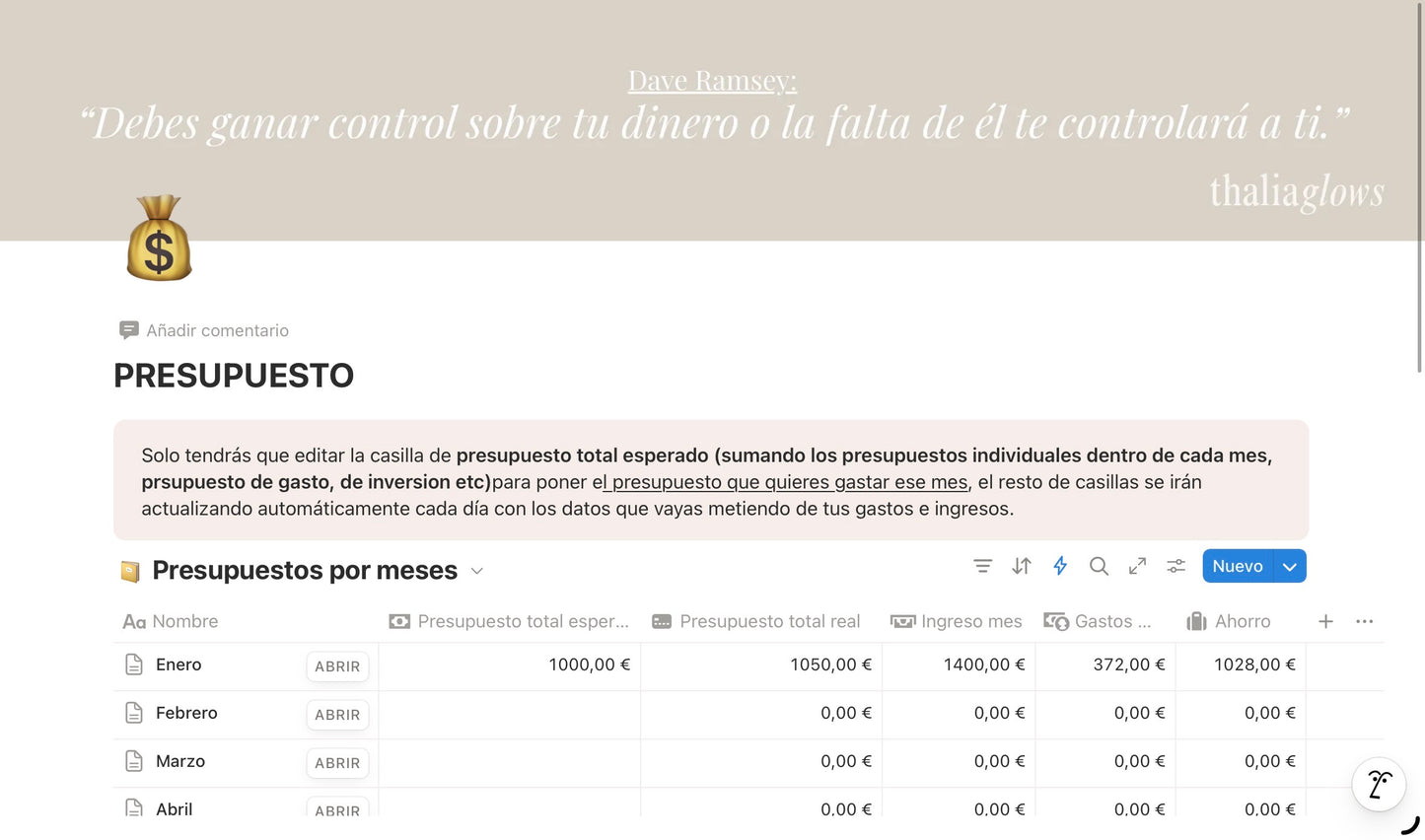Expand the Presupuestos por meses view chevron
The height and width of the screenshot is (840, 1425).
coord(476,571)
